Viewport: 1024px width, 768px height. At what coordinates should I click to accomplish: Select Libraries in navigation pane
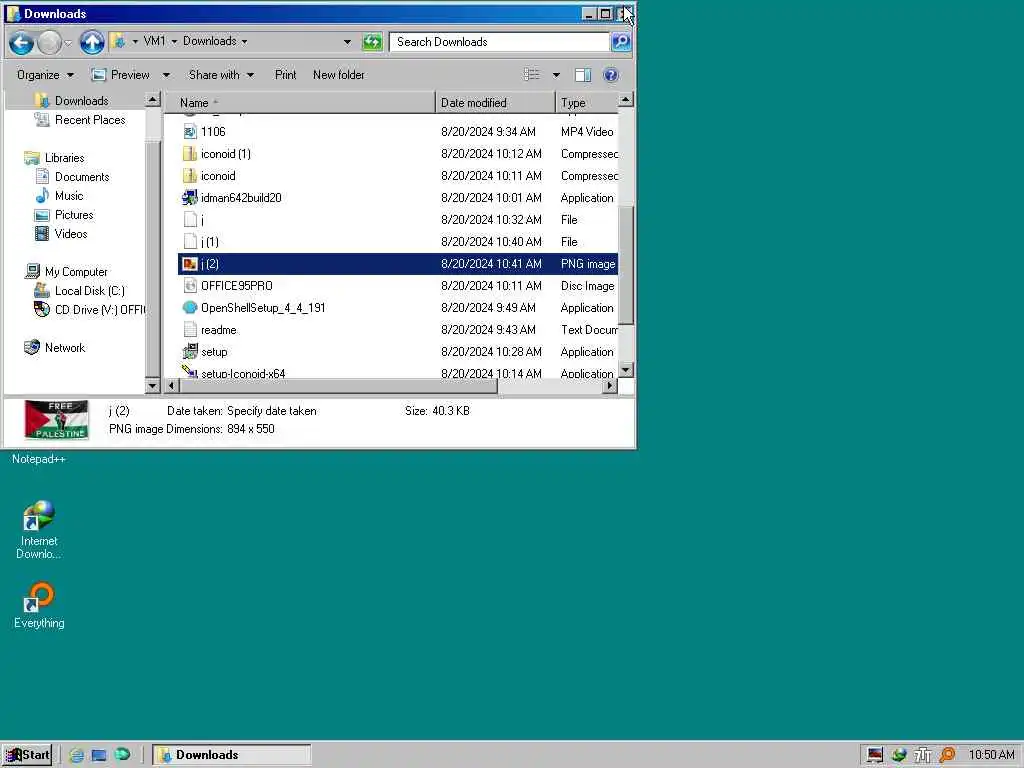coord(64,157)
